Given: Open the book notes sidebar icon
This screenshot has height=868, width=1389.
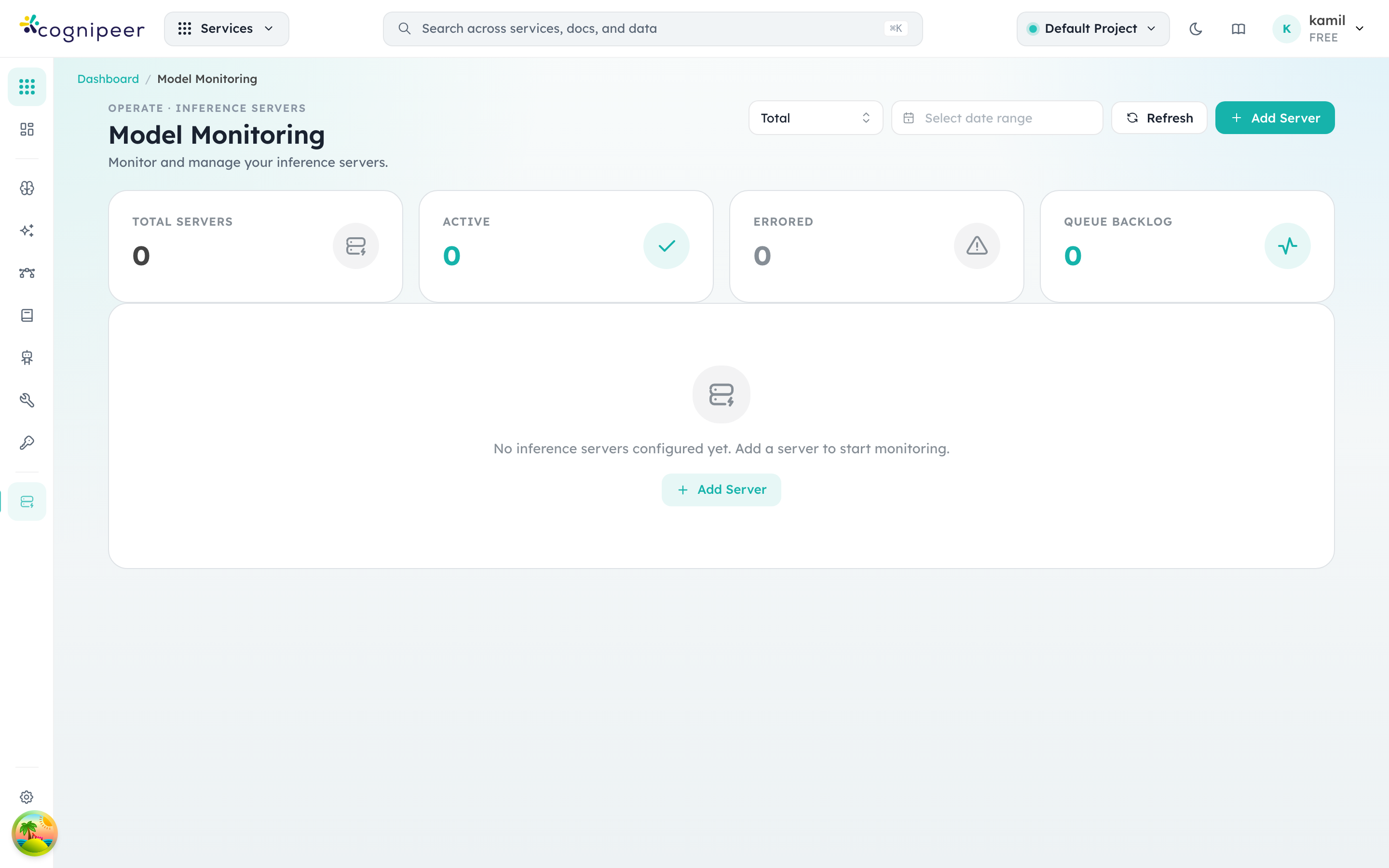Looking at the screenshot, I should [x=27, y=315].
